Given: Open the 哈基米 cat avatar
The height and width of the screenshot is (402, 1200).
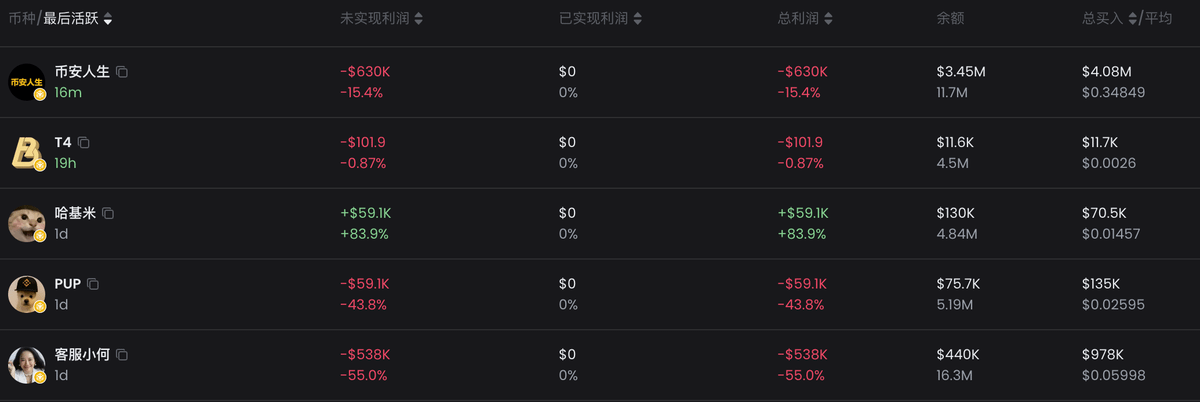Looking at the screenshot, I should pos(26,223).
